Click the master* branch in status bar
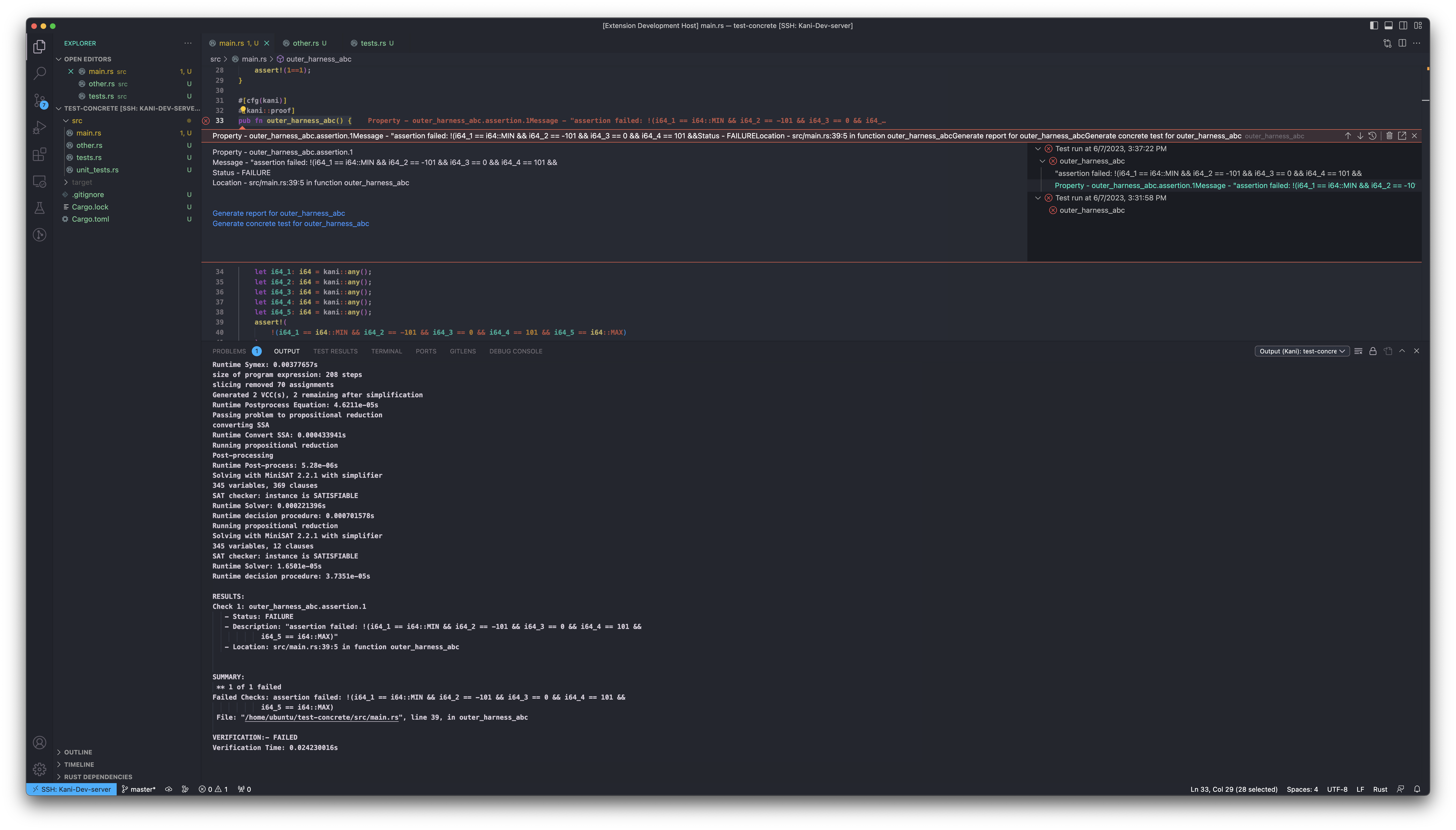1456x830 pixels. click(139, 789)
